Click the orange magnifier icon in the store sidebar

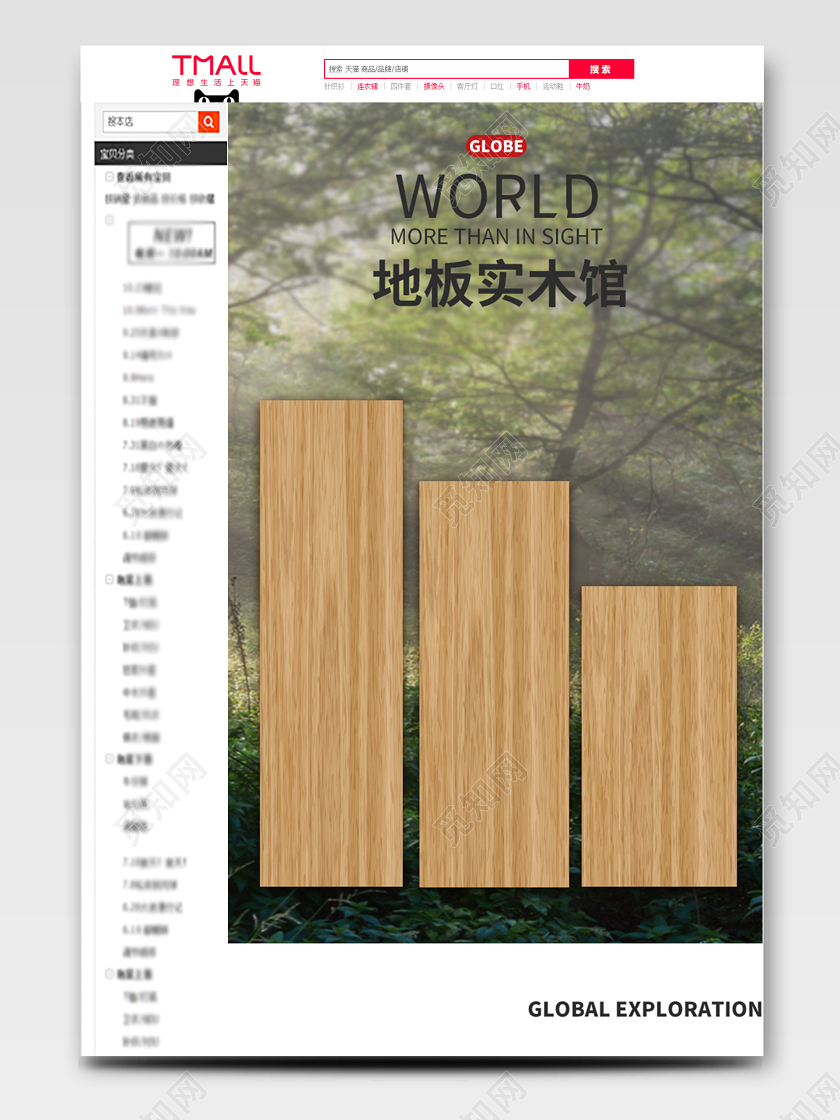pyautogui.click(x=208, y=121)
